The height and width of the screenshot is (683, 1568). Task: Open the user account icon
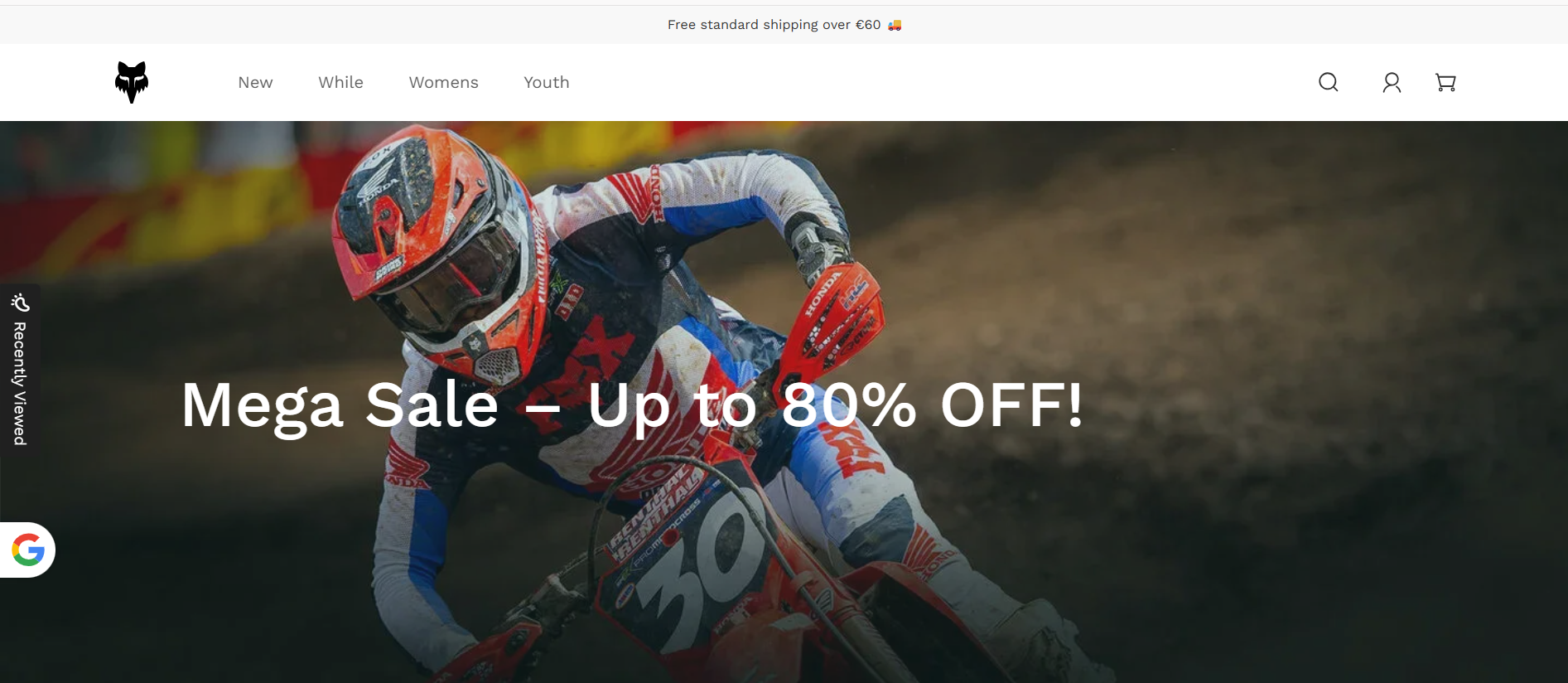click(1392, 82)
